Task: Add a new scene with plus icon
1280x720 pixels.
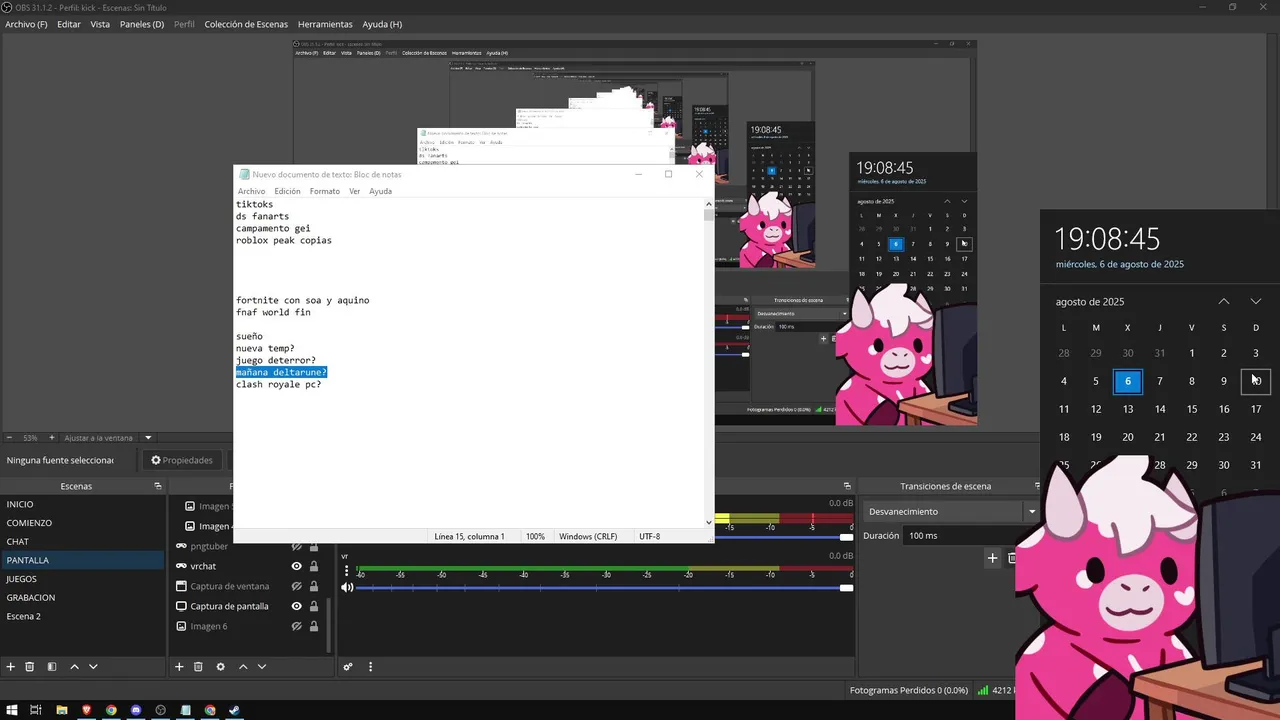Action: (11, 667)
